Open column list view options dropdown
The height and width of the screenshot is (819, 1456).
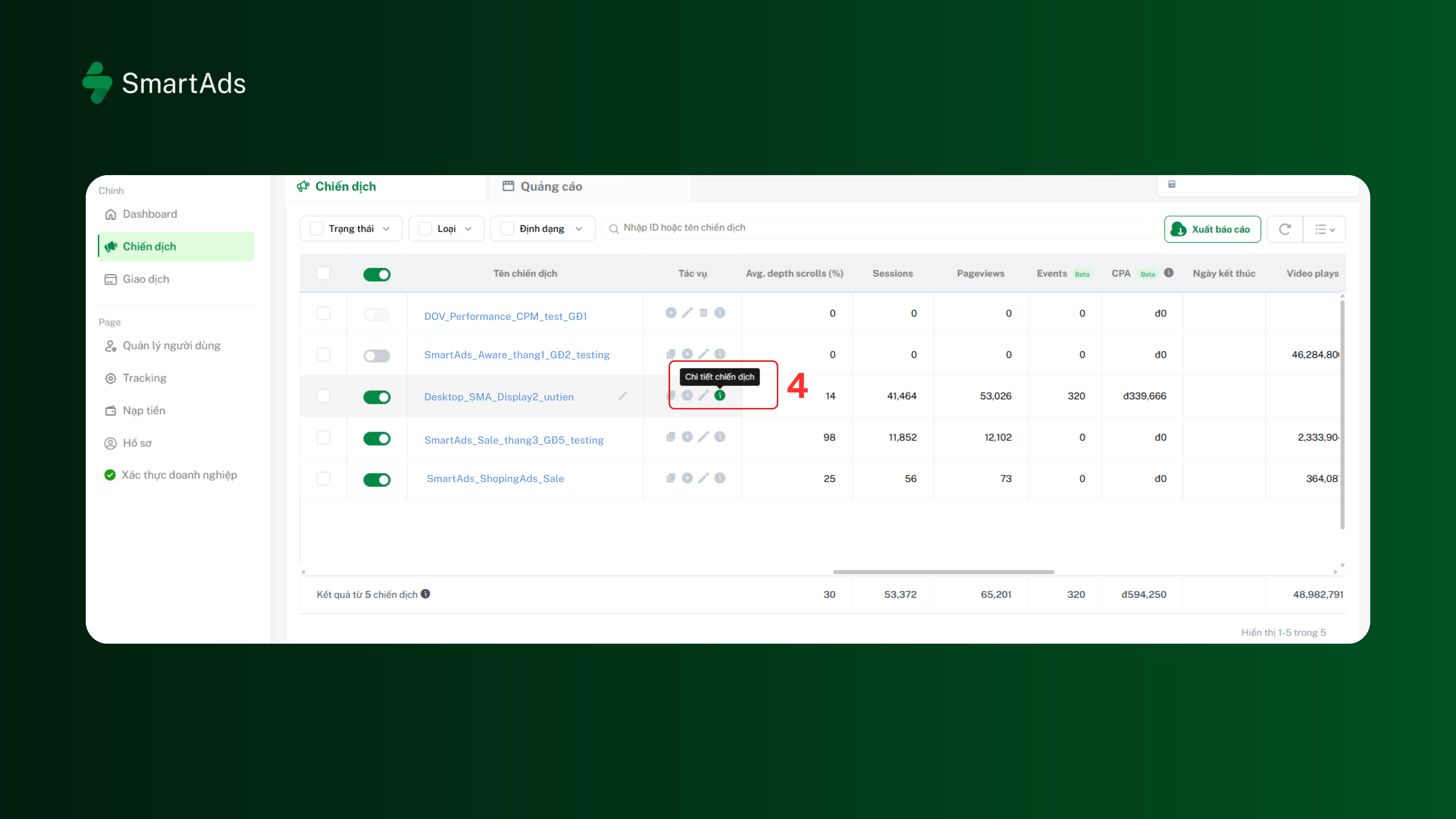click(1324, 229)
